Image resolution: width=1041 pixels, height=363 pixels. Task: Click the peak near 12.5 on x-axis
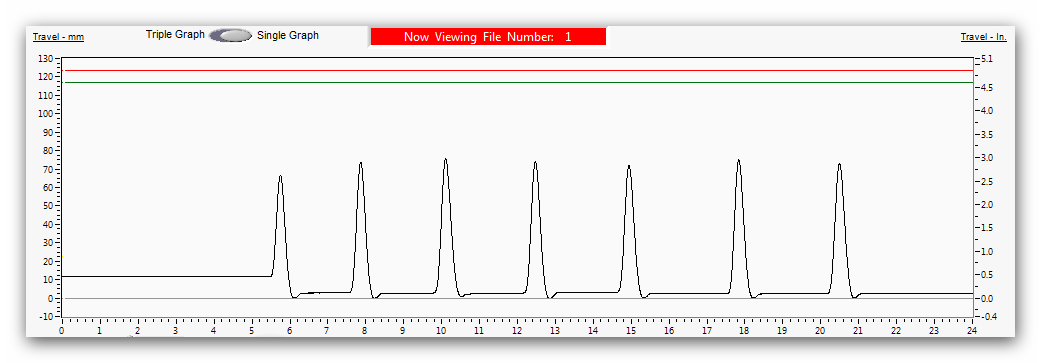point(535,163)
